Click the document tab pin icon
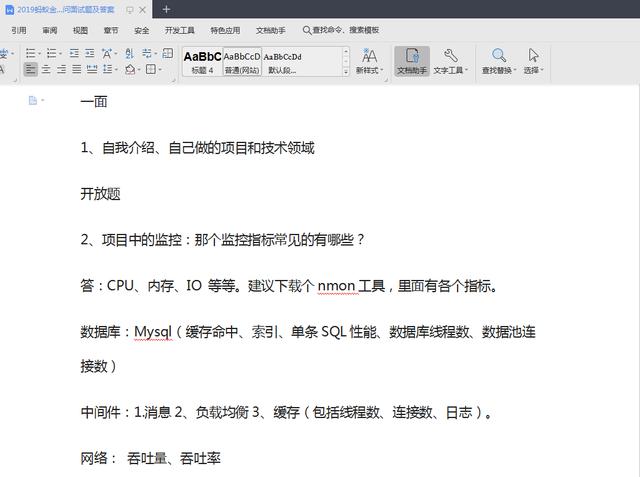 pos(130,10)
